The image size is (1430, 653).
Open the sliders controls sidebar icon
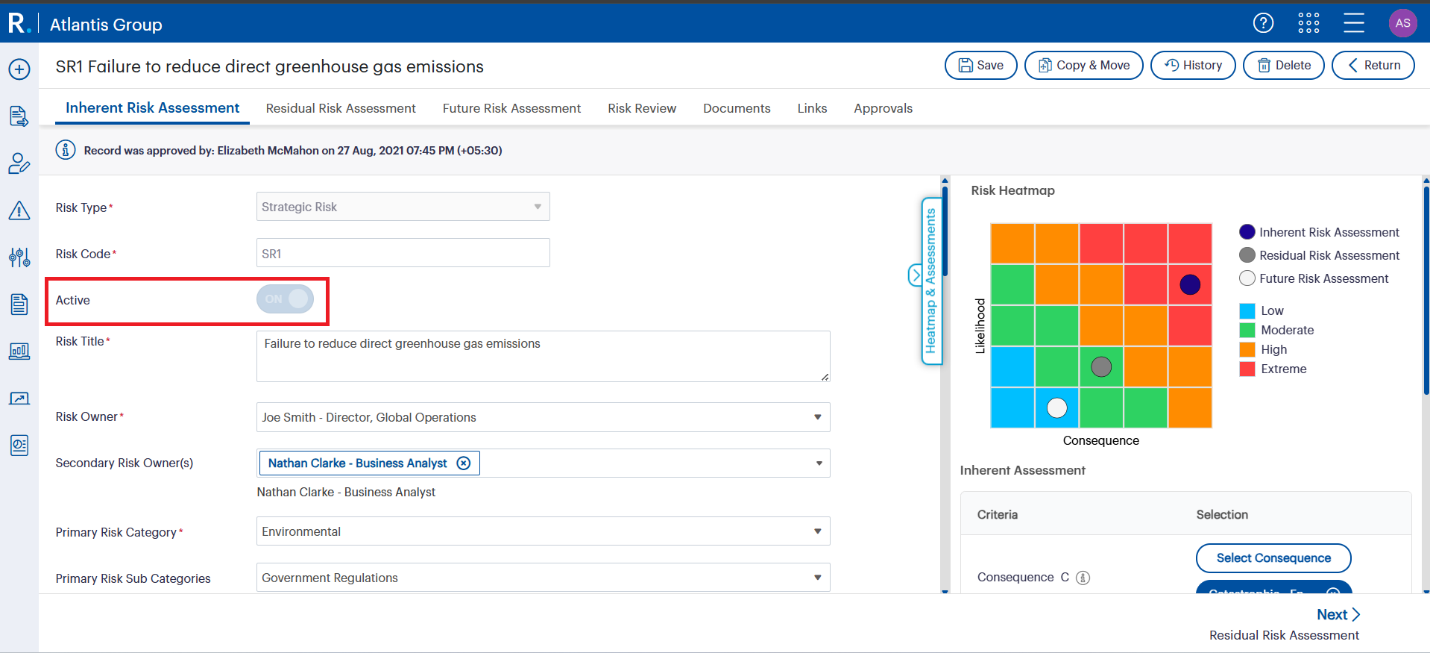[19, 257]
